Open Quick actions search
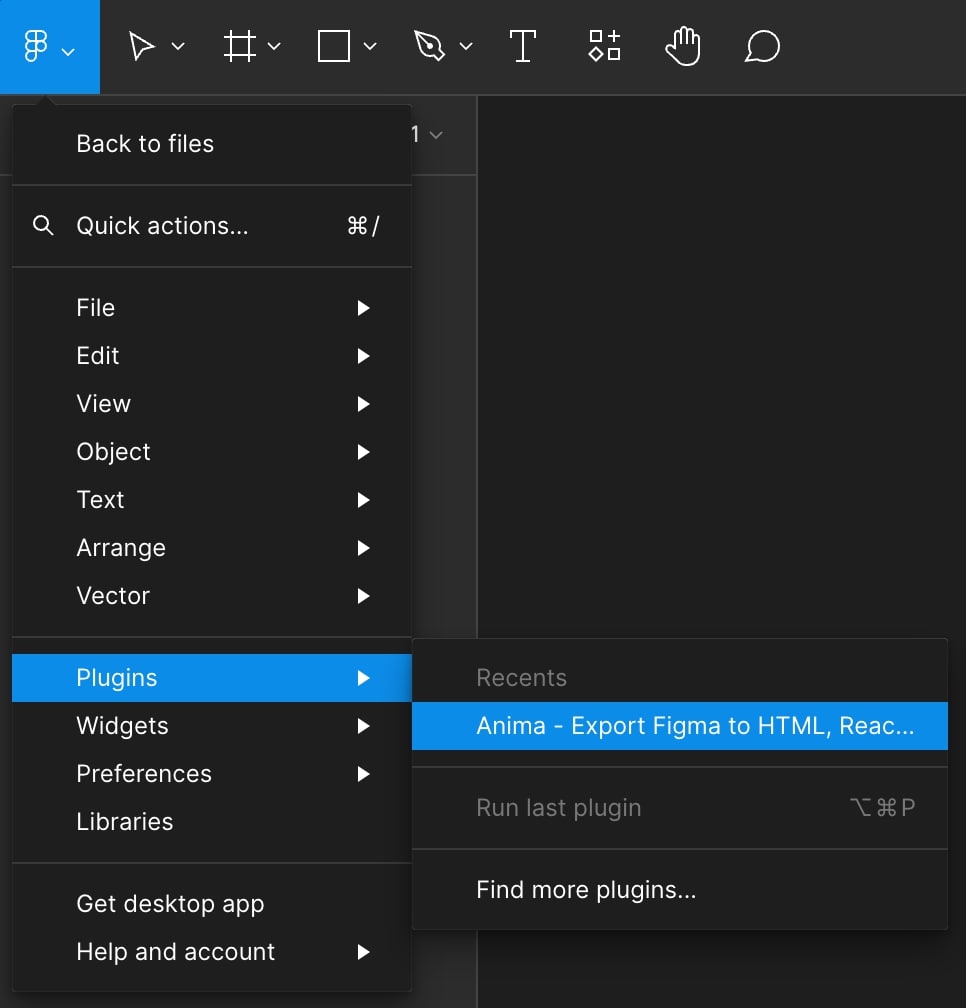This screenshot has height=1008, width=966. [x=162, y=226]
